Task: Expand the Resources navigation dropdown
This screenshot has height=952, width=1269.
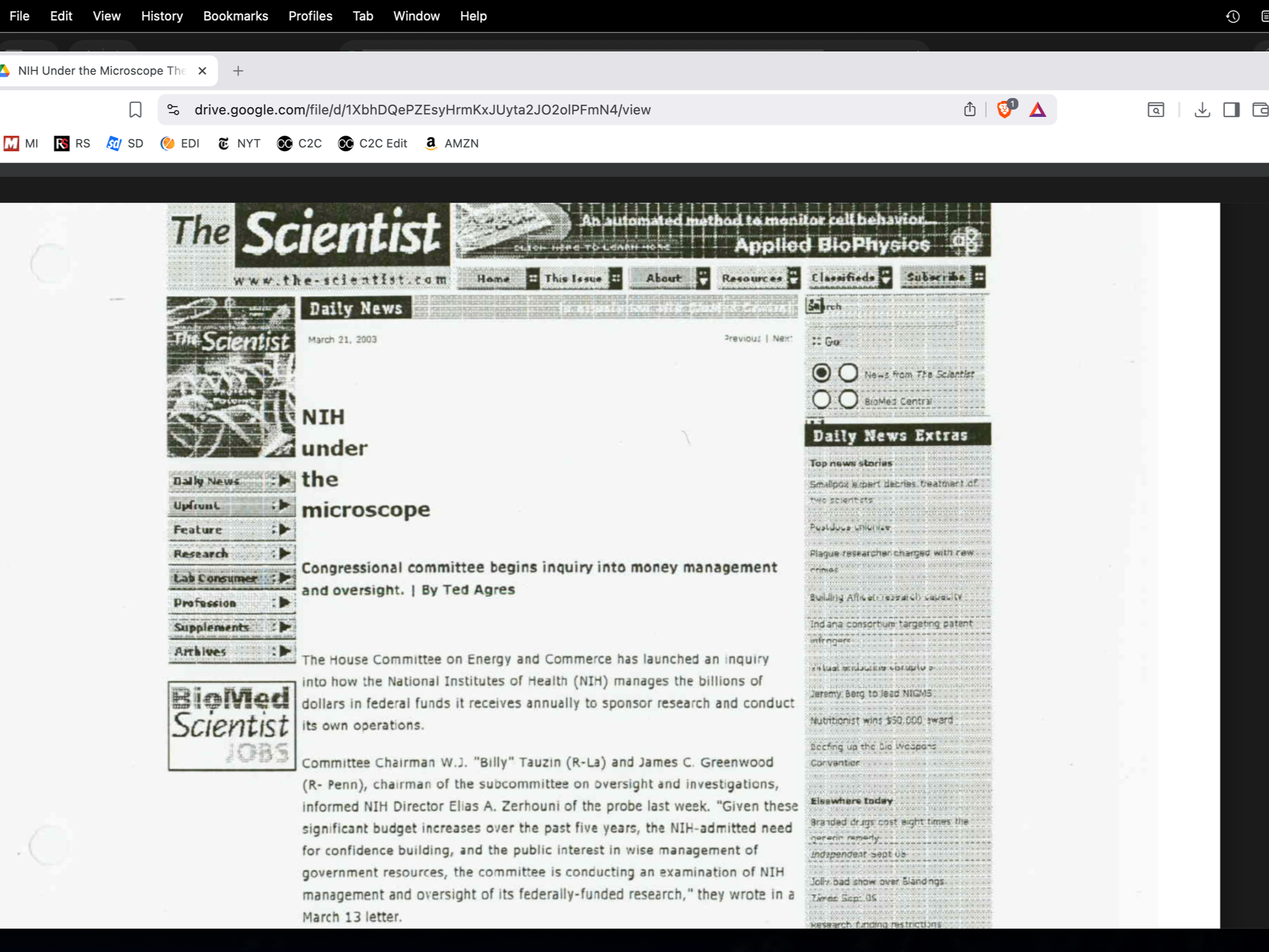Action: [x=794, y=278]
